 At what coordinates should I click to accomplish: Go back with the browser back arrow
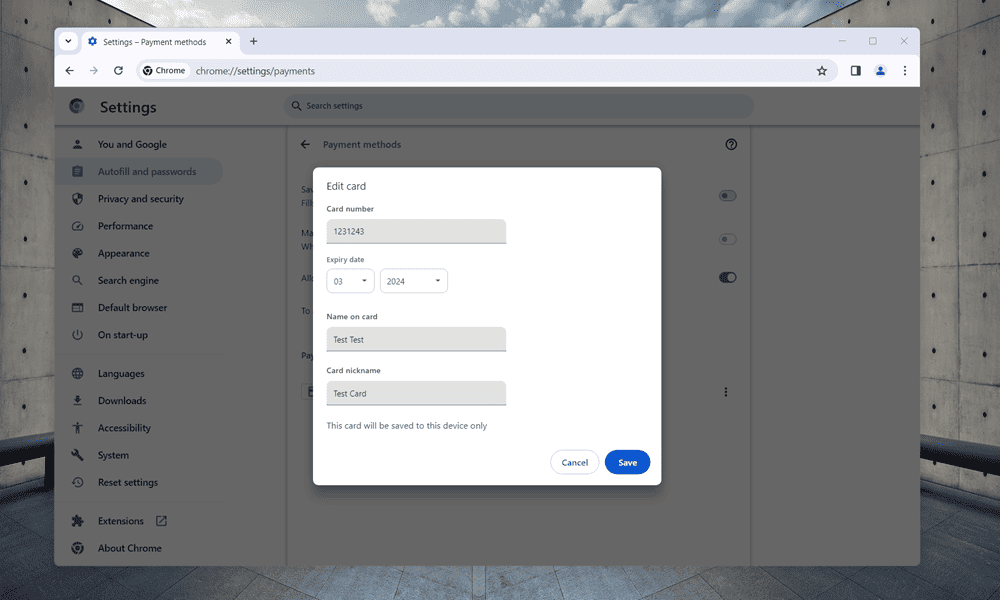click(70, 71)
